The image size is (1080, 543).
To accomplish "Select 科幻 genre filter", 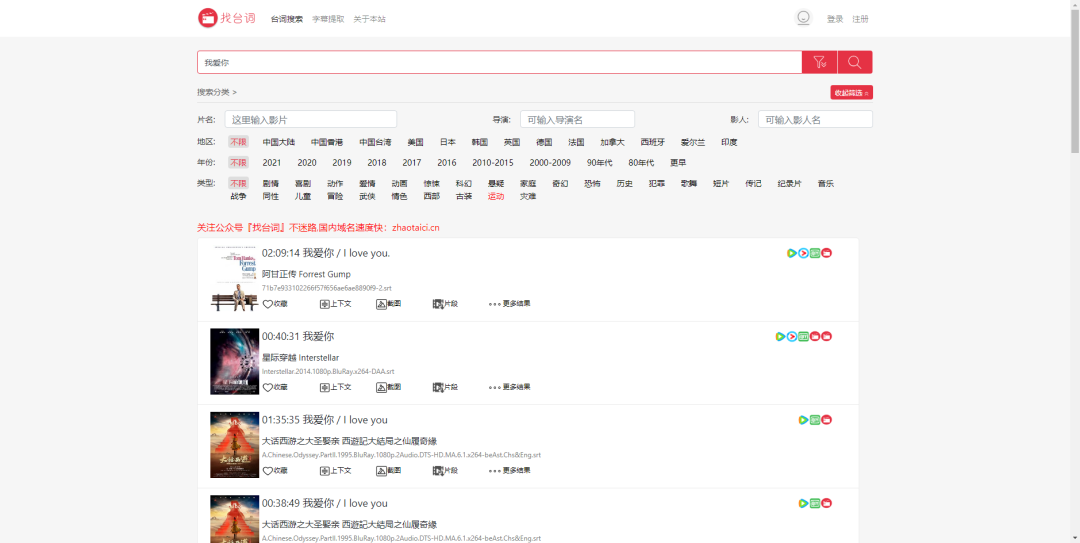I will [x=464, y=183].
